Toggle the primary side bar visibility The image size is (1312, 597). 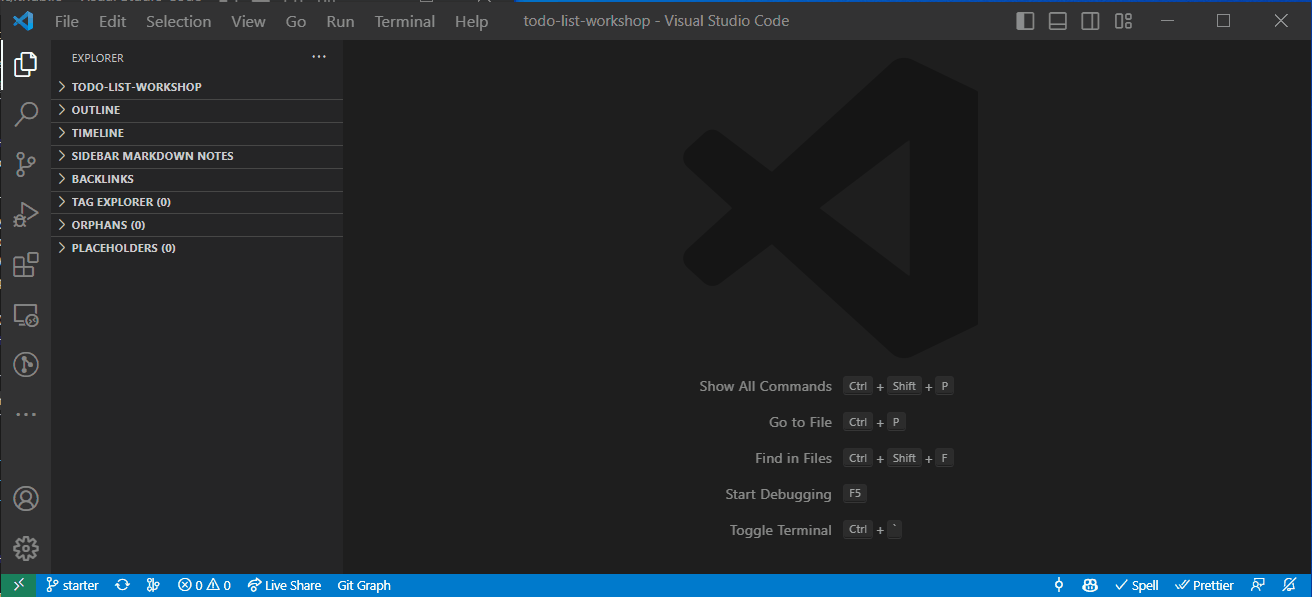pos(1025,21)
